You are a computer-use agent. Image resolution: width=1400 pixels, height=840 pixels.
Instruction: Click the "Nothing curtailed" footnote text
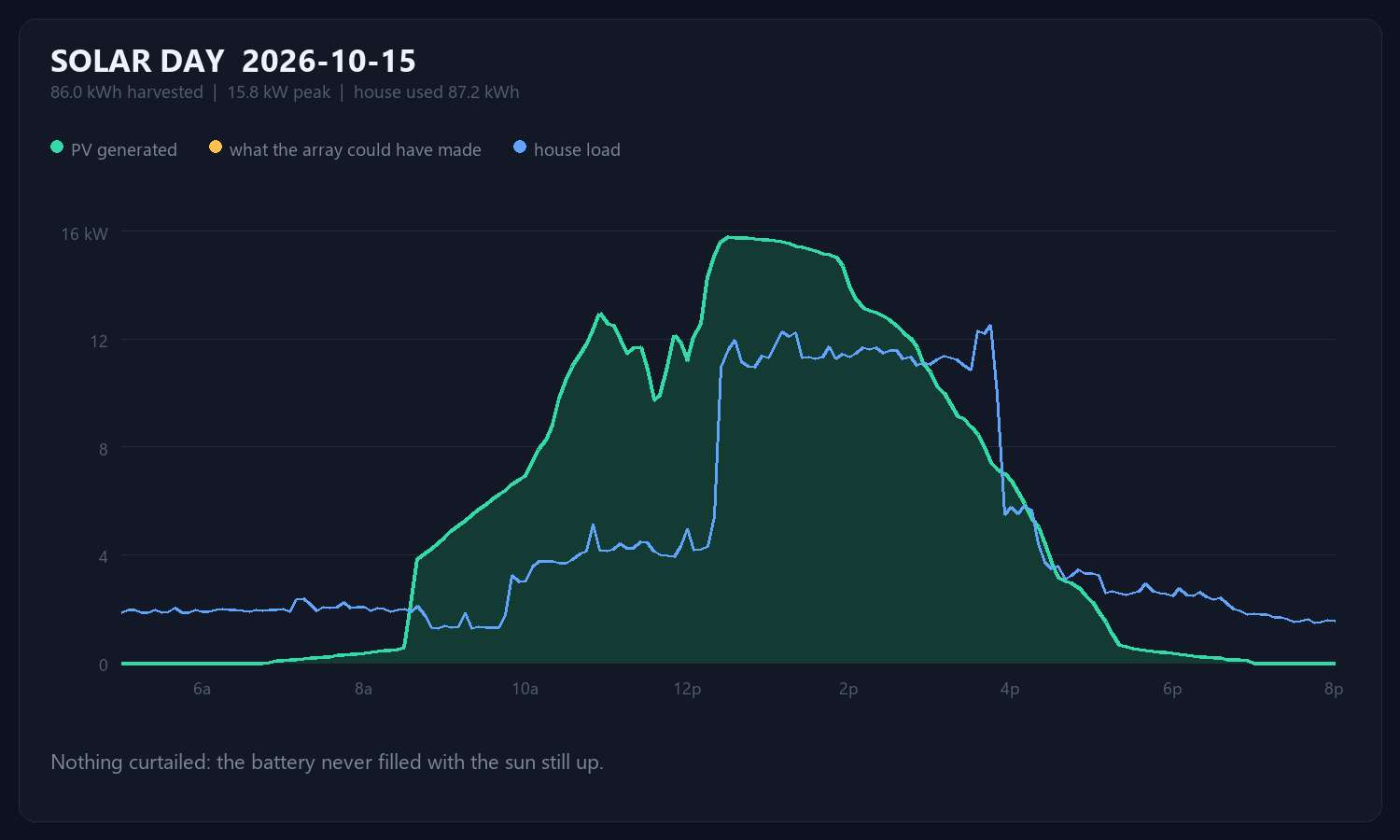pyautogui.click(x=327, y=763)
